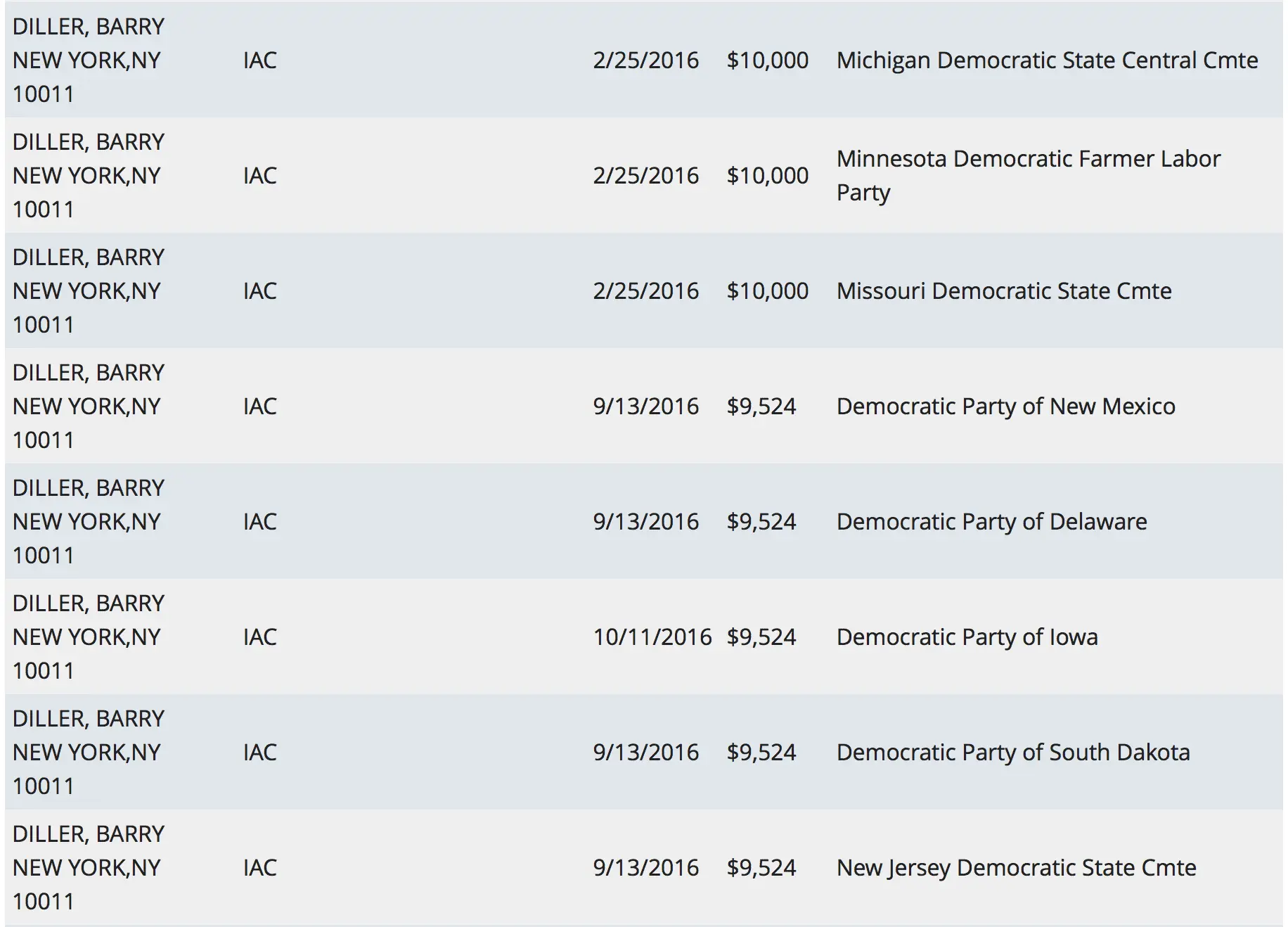Select $9,524 amount in New Jersey row
Image resolution: width=1288 pixels, height=927 pixels.
click(761, 868)
